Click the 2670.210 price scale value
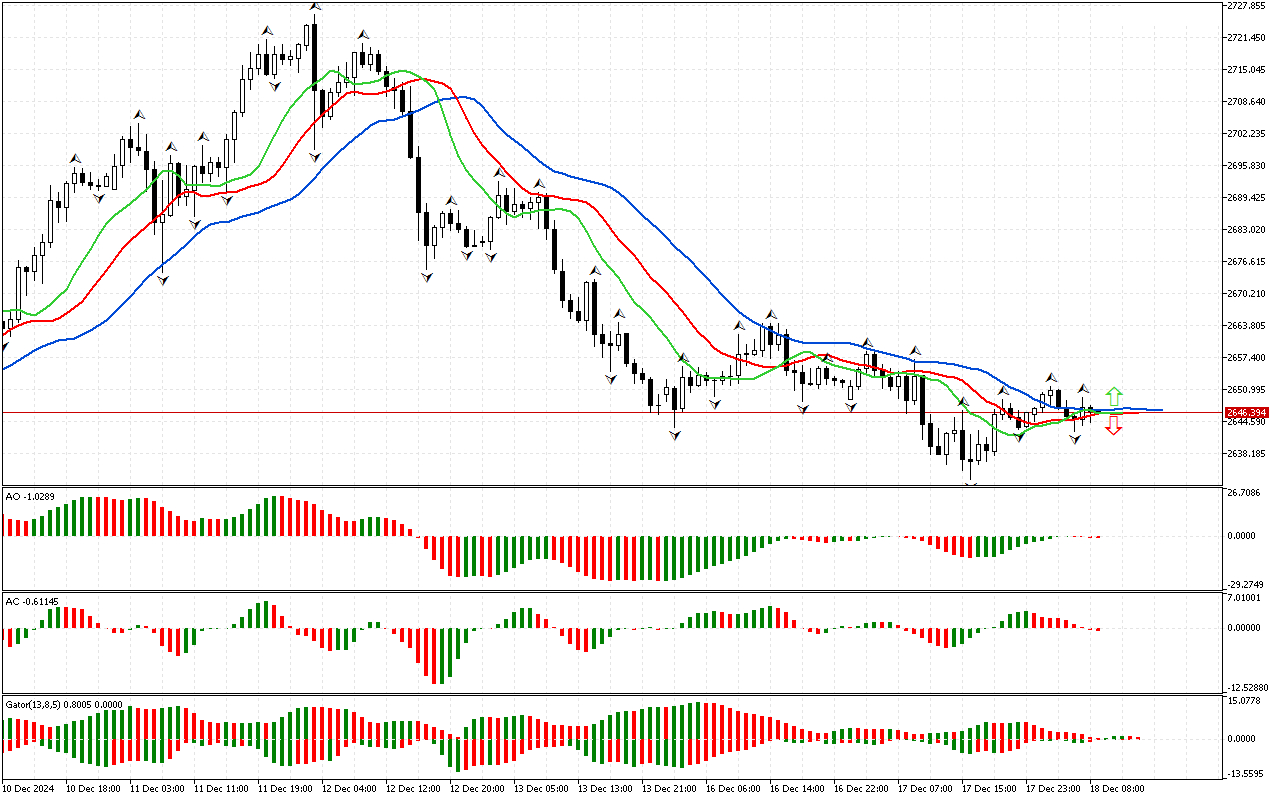 (x=1246, y=294)
